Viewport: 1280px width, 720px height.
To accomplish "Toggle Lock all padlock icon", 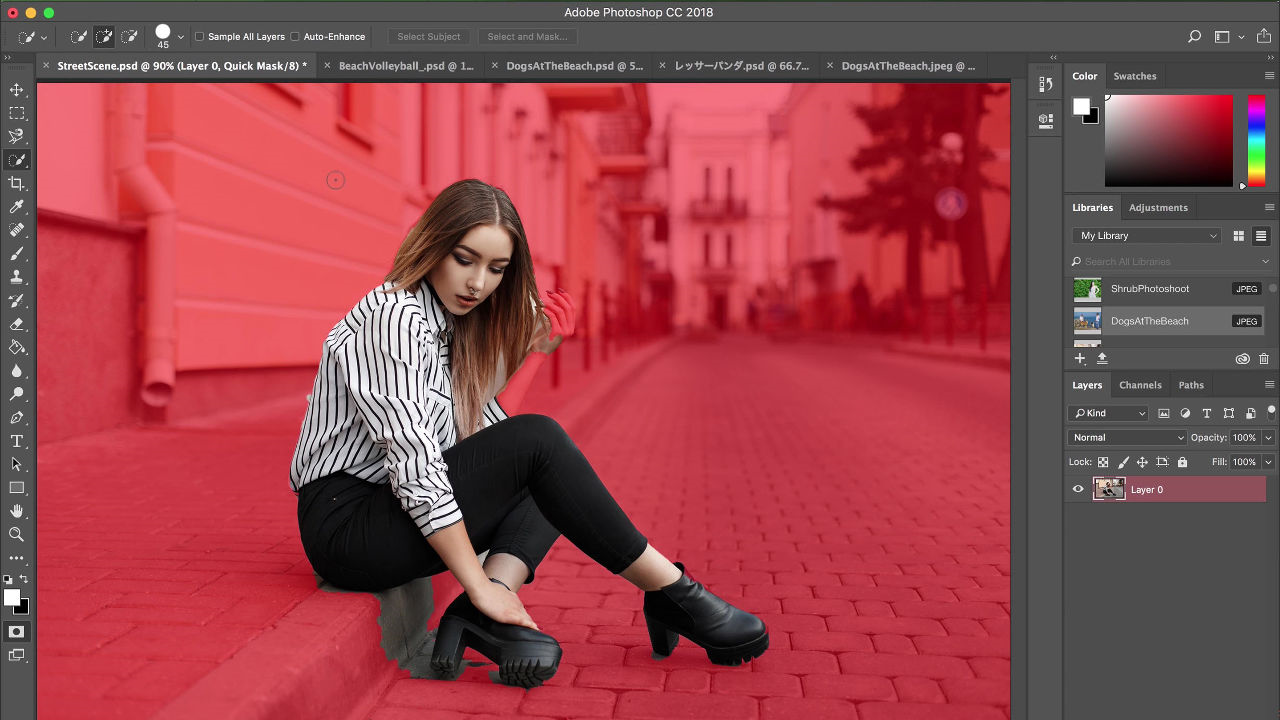I will tap(1183, 462).
